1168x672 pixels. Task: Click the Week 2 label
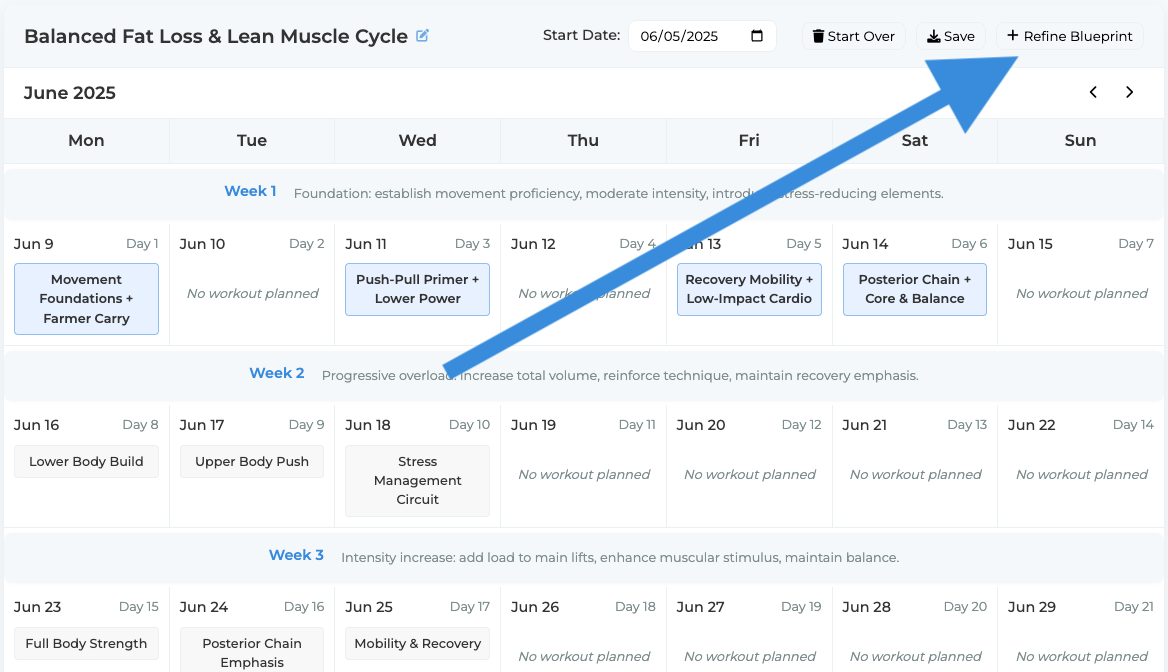tap(276, 373)
